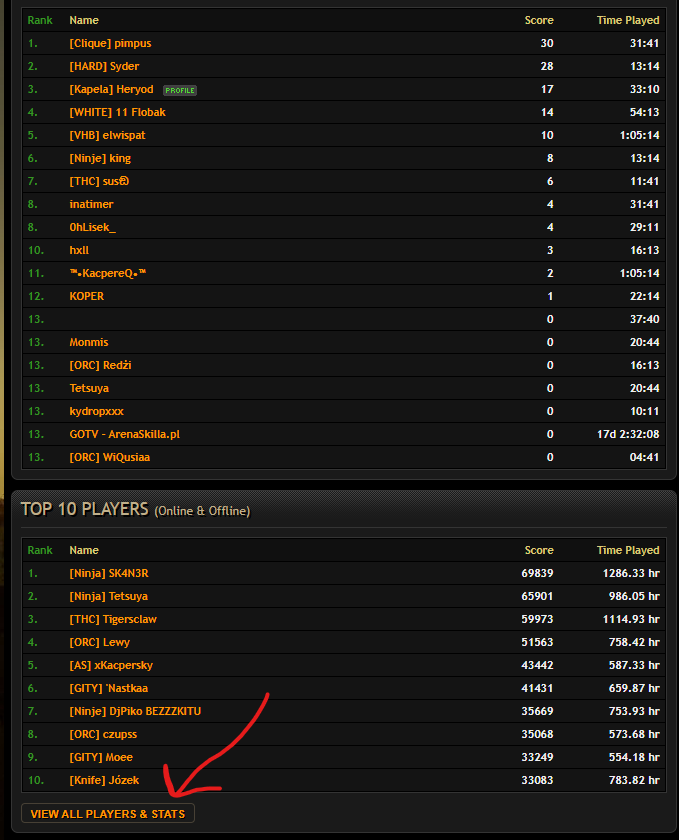Open 0hLisek_ player link

93,227
